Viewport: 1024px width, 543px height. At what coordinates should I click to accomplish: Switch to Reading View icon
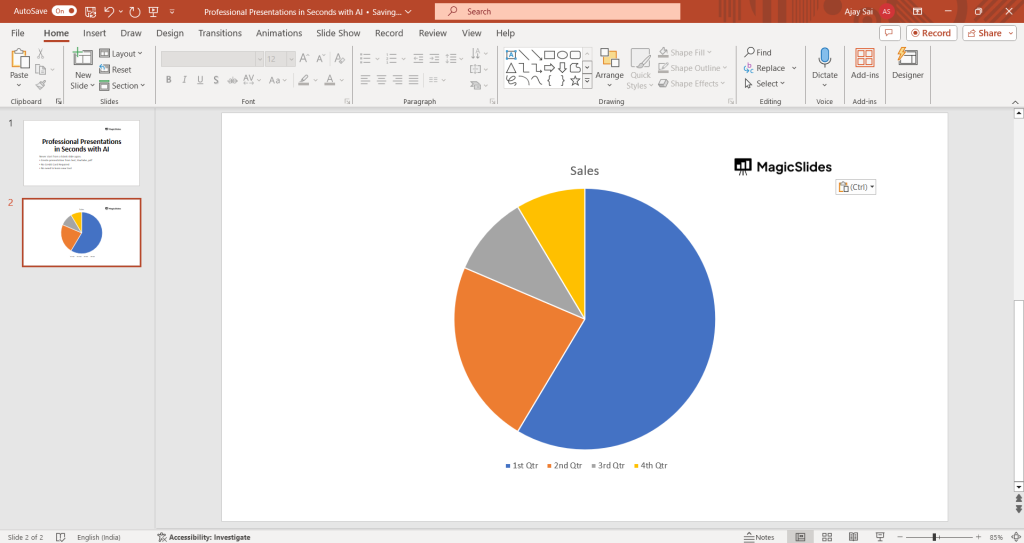point(853,537)
